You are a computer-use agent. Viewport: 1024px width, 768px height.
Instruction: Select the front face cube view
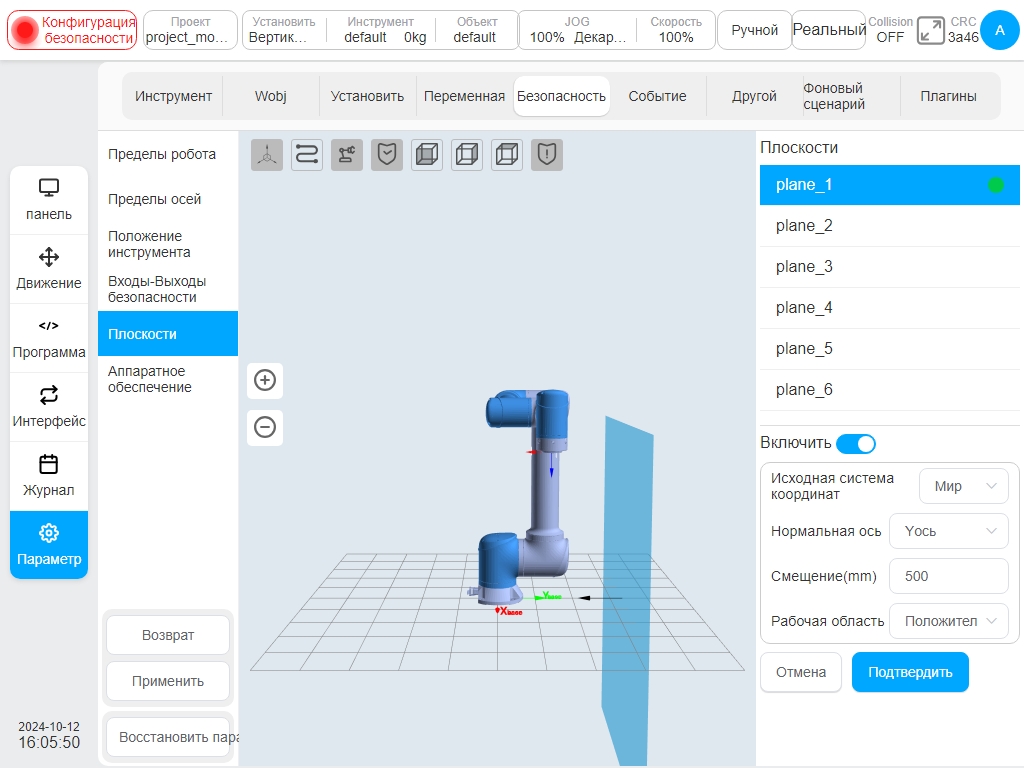[x=427, y=155]
